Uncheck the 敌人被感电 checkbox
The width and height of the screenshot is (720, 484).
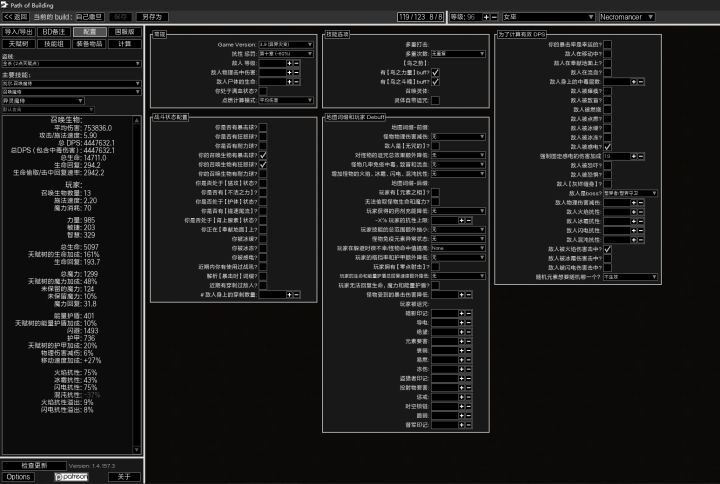click(608, 147)
